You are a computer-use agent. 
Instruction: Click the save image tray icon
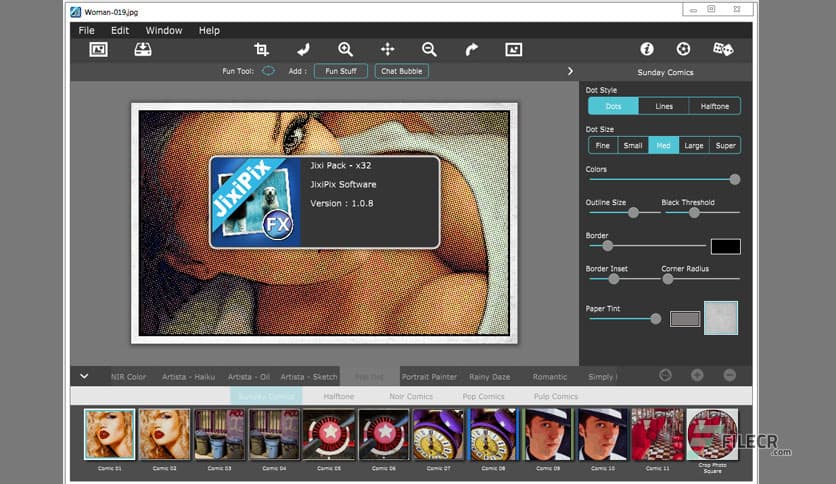(x=142, y=50)
